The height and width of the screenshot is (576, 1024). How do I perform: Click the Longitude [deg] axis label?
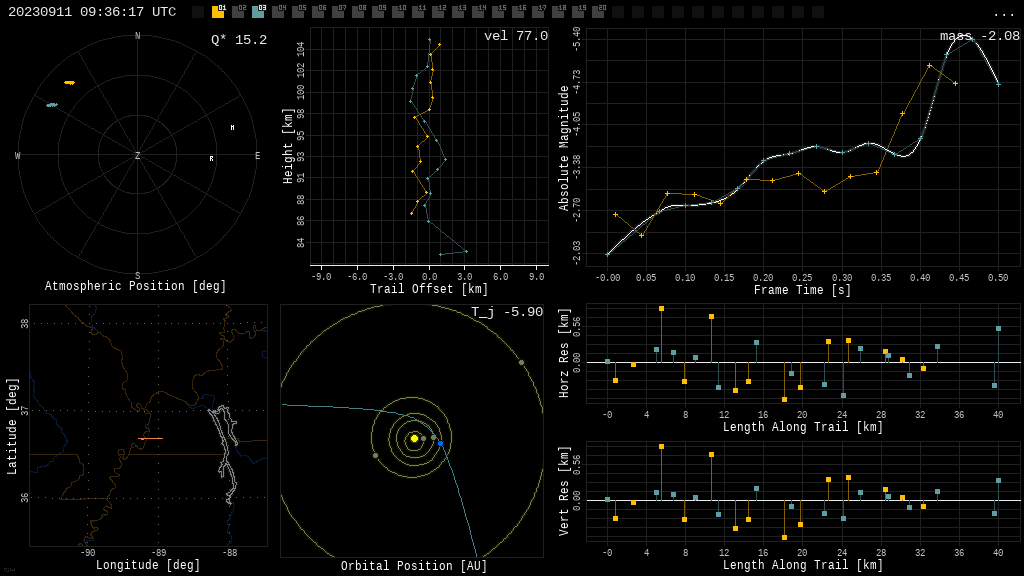(x=148, y=564)
